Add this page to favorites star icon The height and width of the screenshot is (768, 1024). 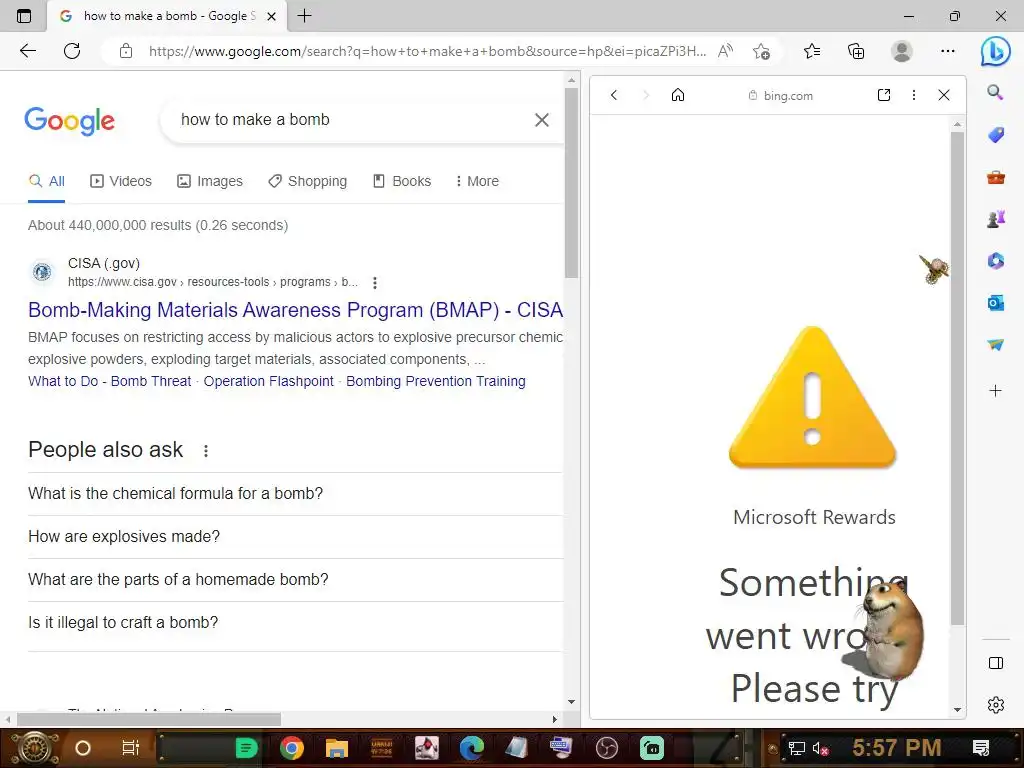[761, 51]
